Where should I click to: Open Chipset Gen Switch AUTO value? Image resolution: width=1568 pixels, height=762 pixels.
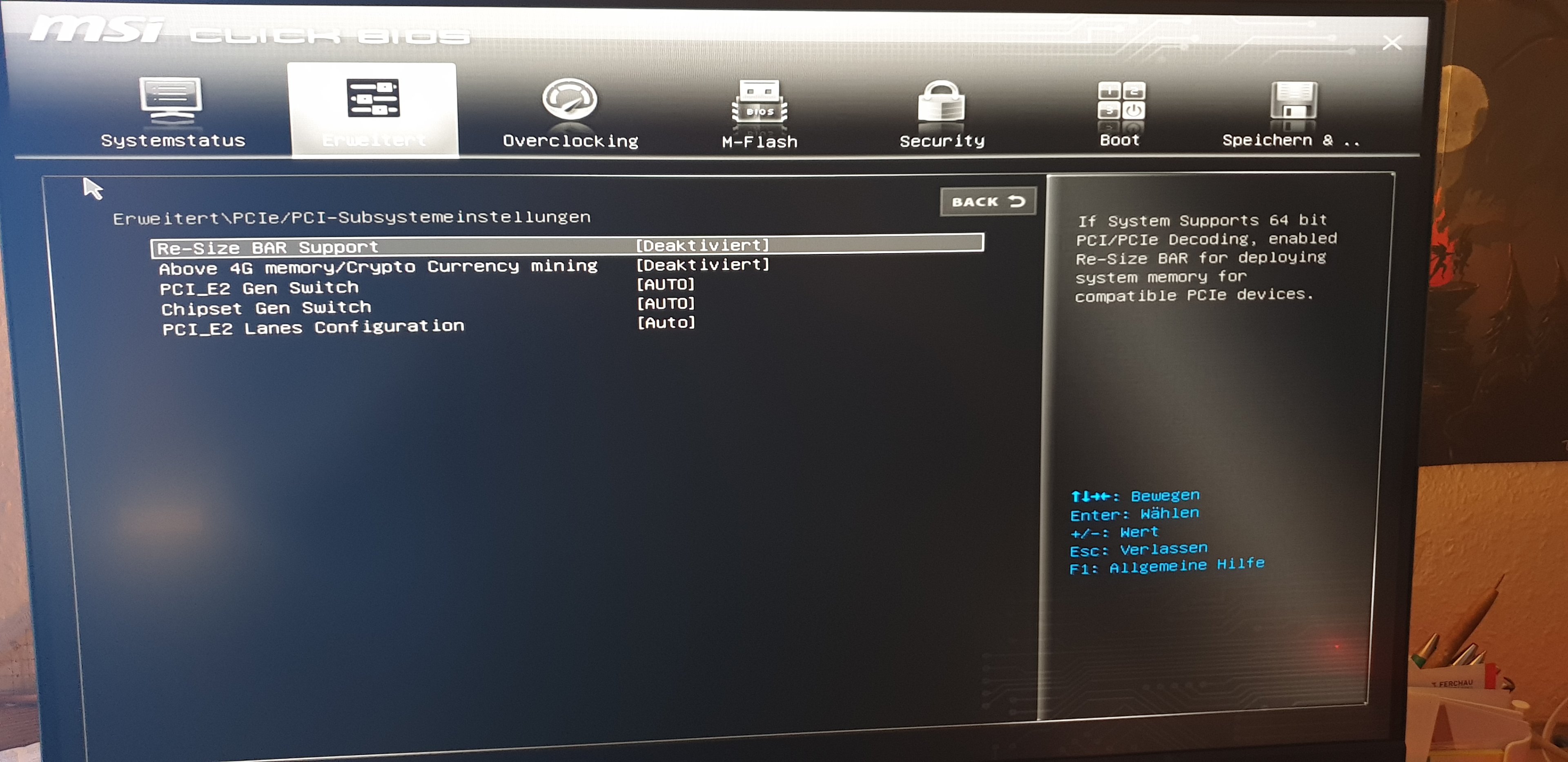[x=665, y=303]
